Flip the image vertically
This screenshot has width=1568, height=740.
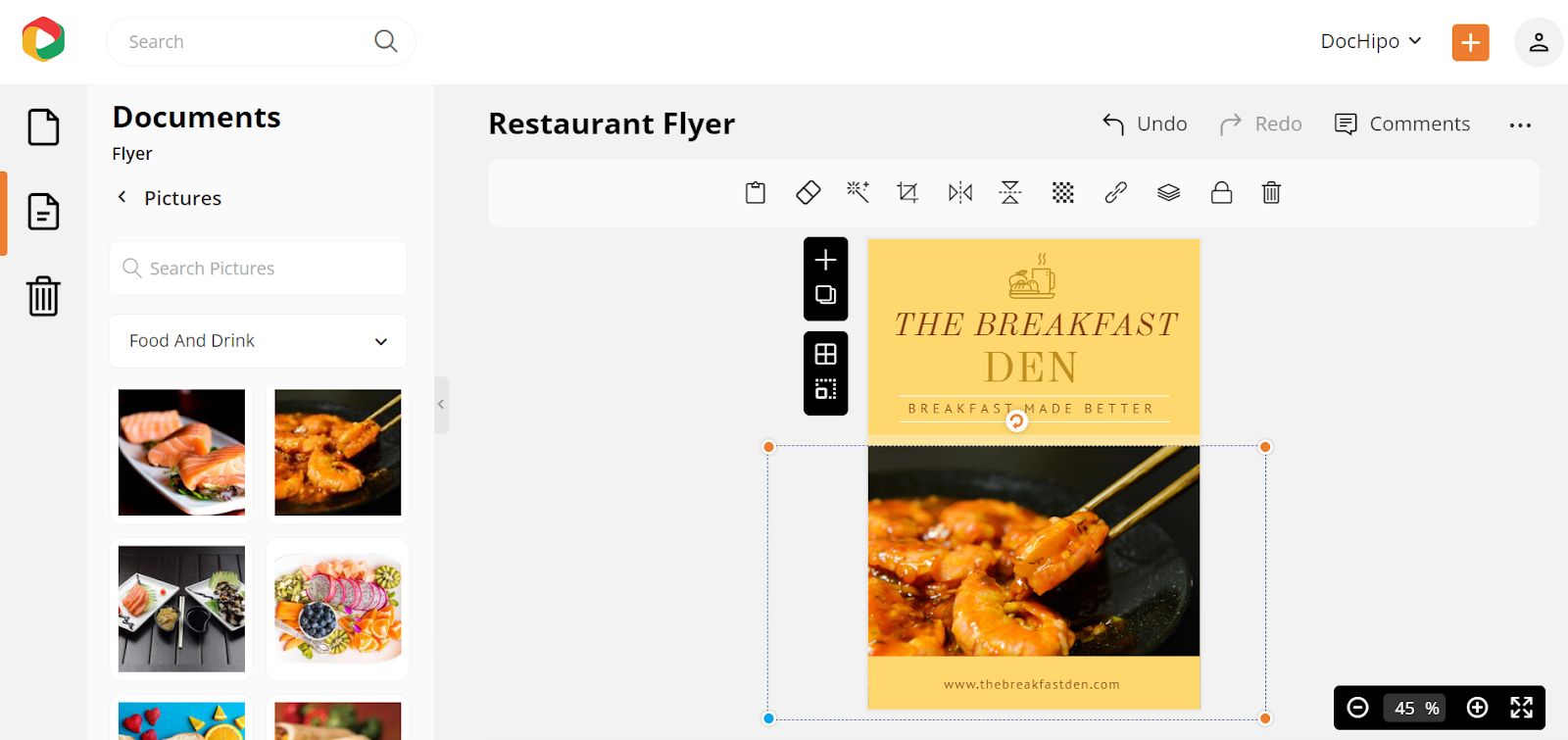pos(1010,192)
